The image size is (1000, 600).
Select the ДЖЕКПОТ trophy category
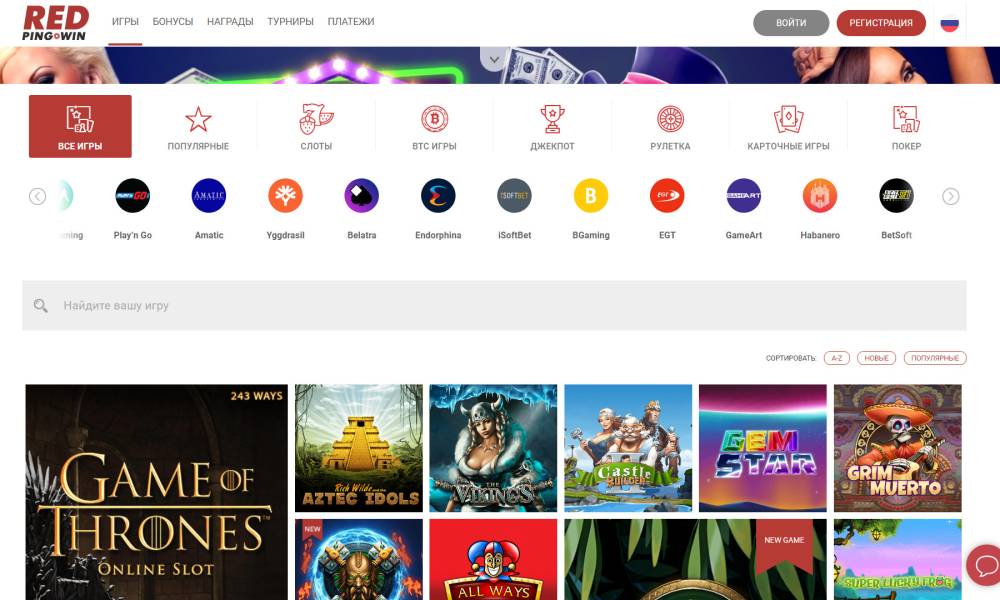coord(552,128)
